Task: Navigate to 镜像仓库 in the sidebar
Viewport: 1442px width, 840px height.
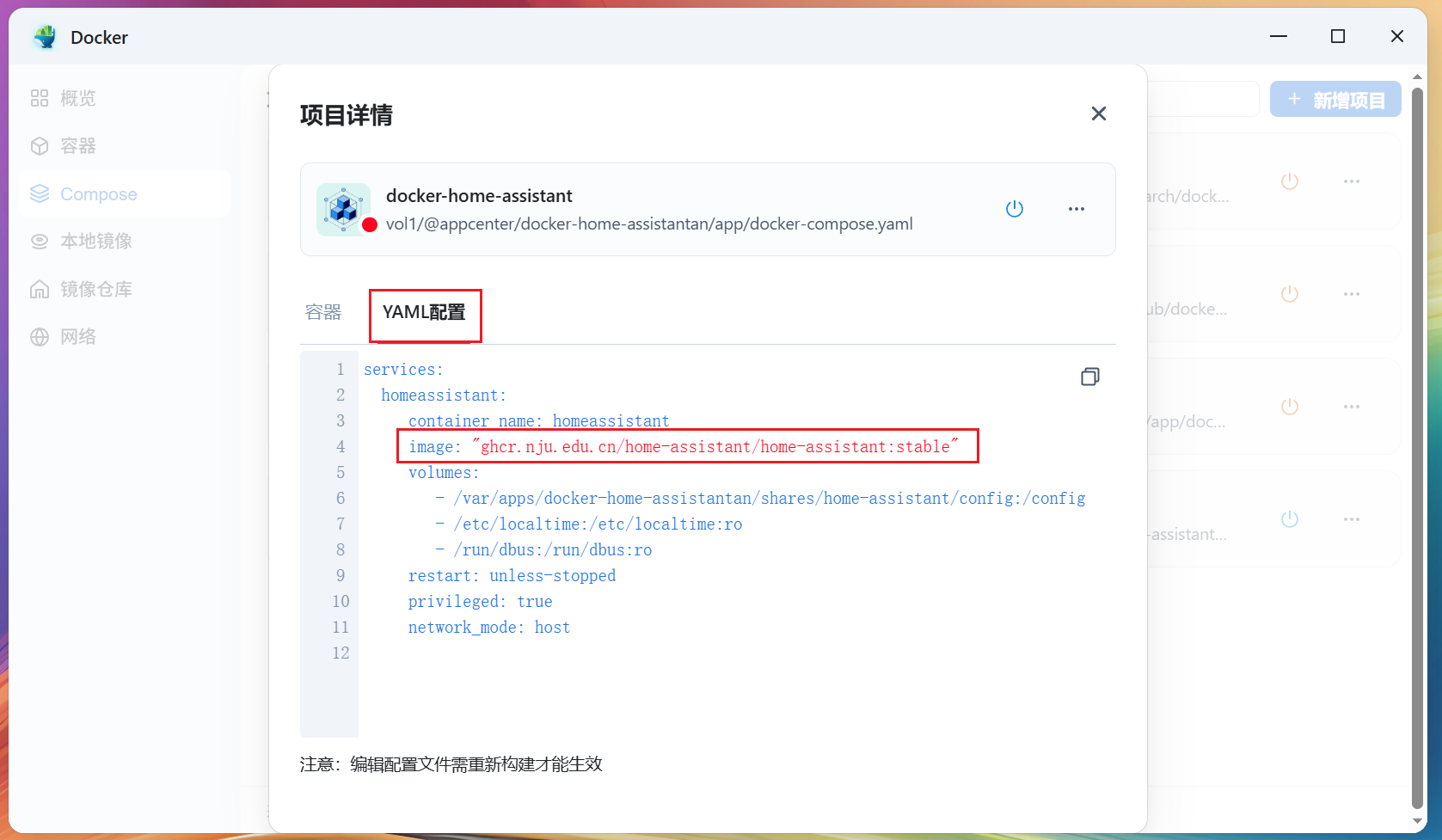Action: click(x=95, y=290)
